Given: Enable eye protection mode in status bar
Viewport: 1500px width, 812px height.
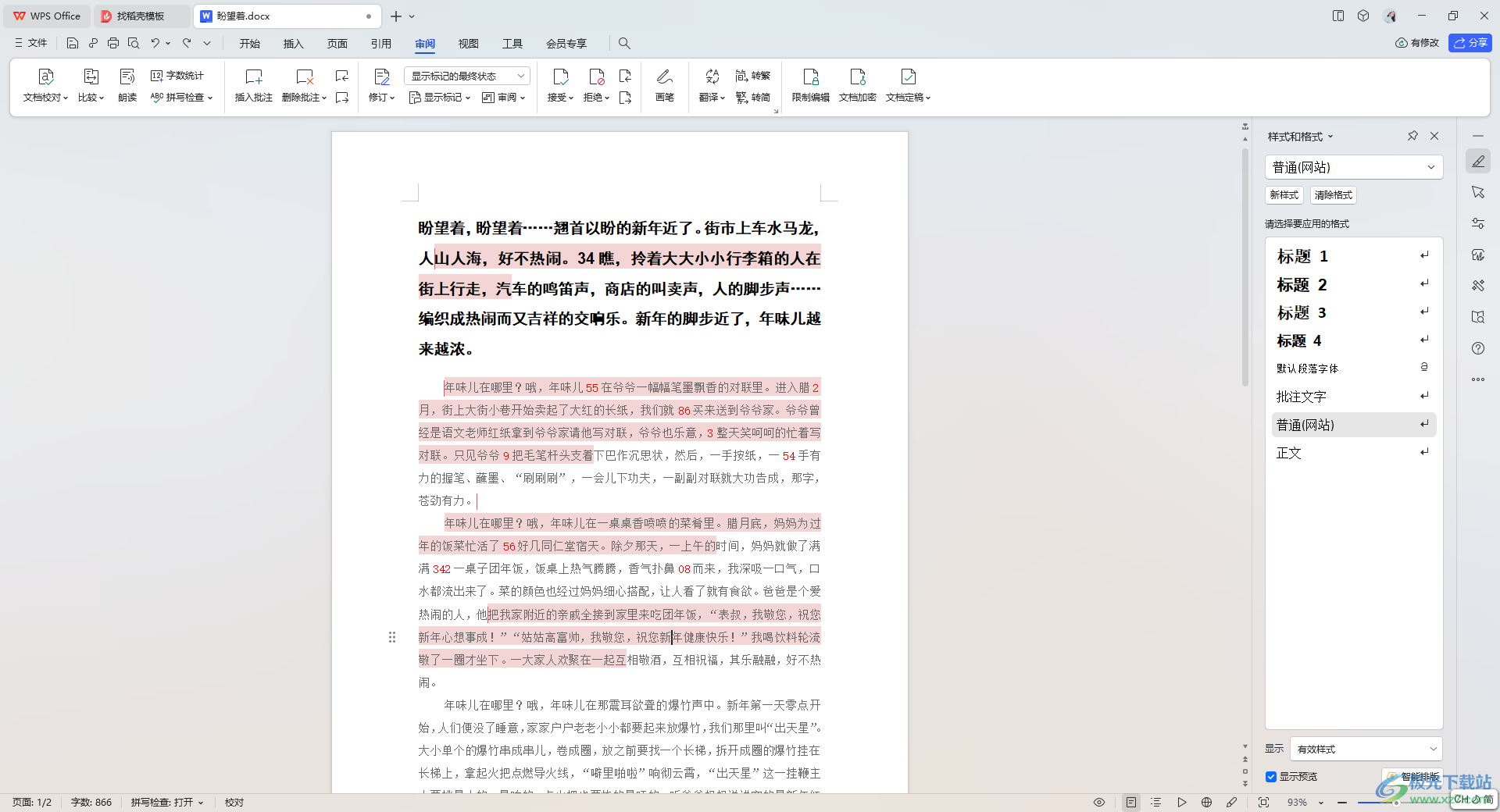Looking at the screenshot, I should pos(1099,802).
